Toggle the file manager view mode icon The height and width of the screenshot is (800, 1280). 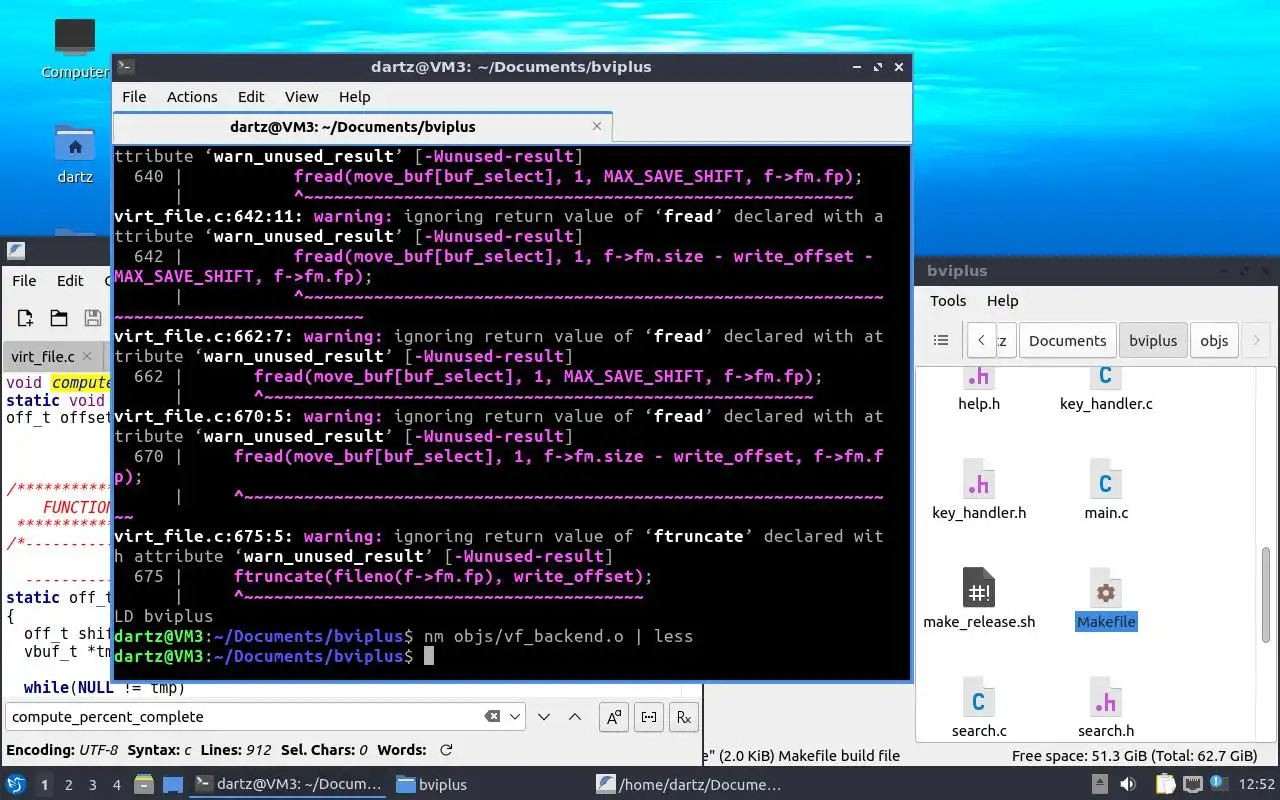(x=941, y=340)
